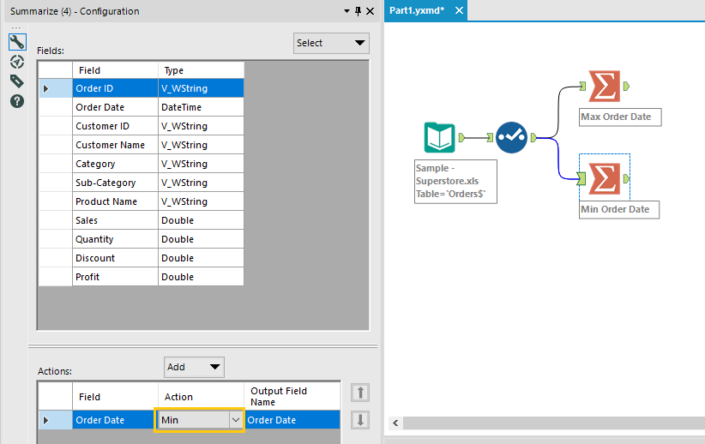
Task: Select the Customer ID field row
Action: click(141, 126)
